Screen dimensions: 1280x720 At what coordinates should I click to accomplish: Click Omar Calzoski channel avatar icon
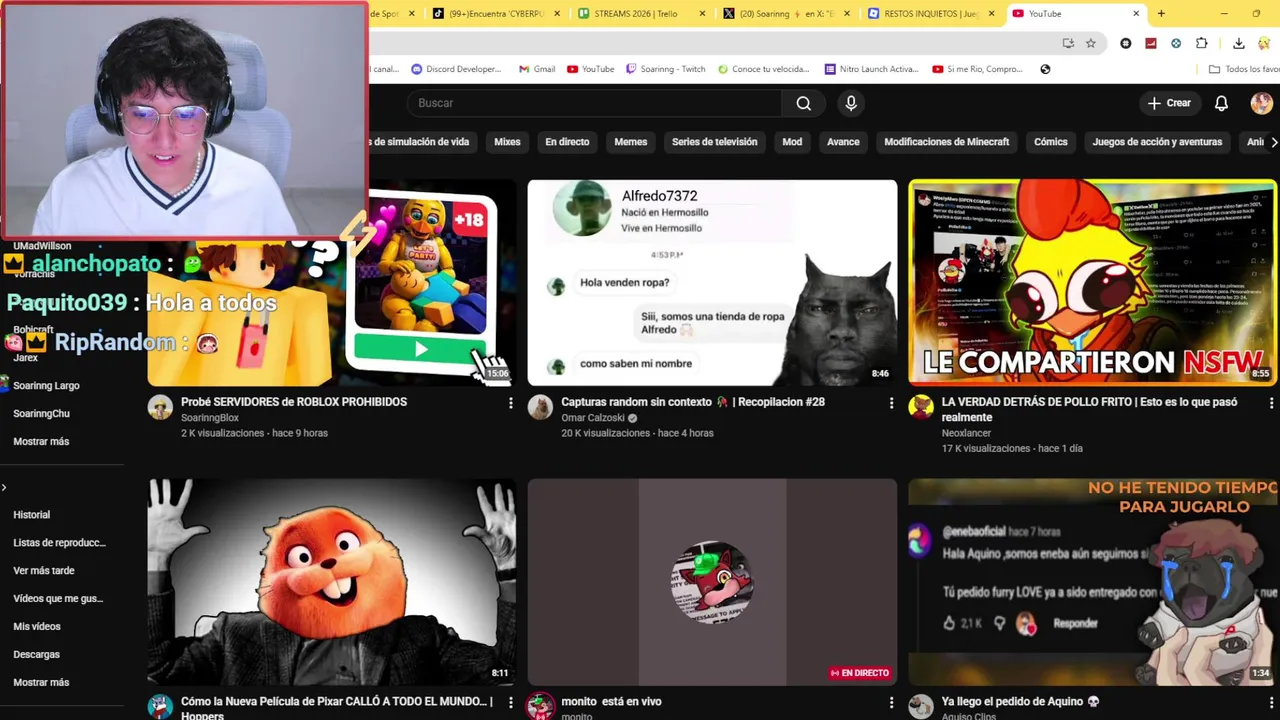click(x=540, y=407)
